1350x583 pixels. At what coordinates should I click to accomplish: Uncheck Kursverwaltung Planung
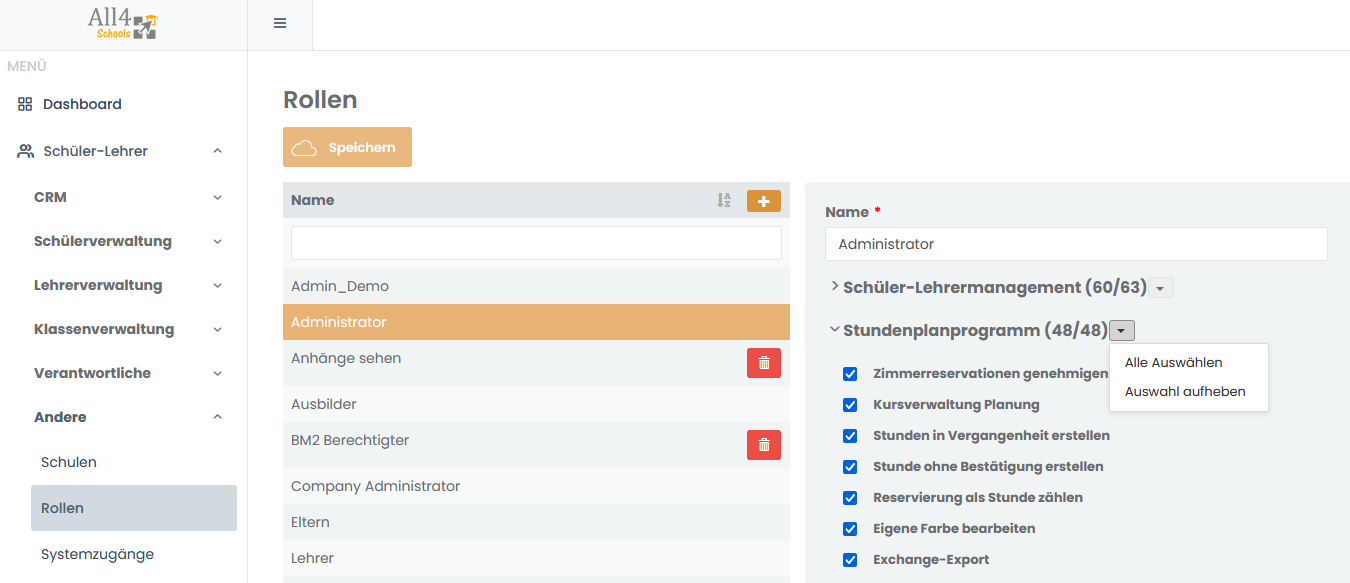[x=850, y=405]
